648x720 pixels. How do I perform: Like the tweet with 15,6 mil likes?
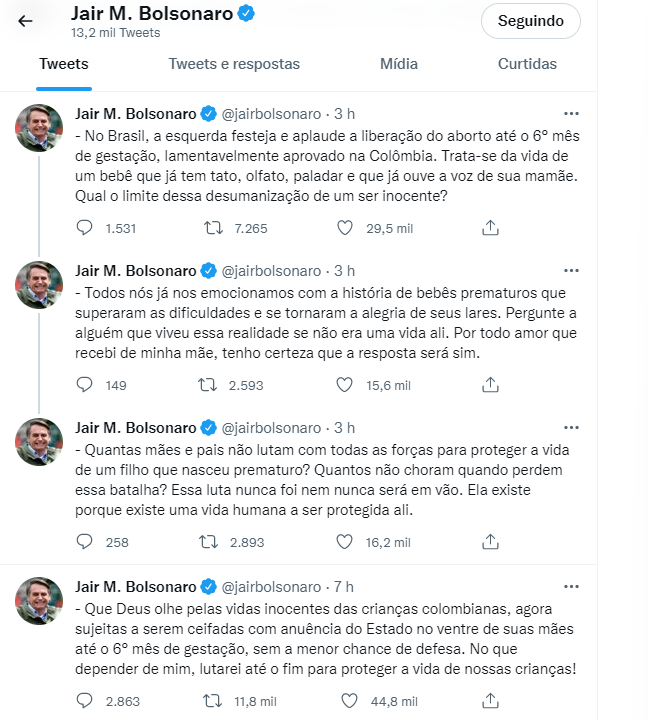(x=345, y=384)
